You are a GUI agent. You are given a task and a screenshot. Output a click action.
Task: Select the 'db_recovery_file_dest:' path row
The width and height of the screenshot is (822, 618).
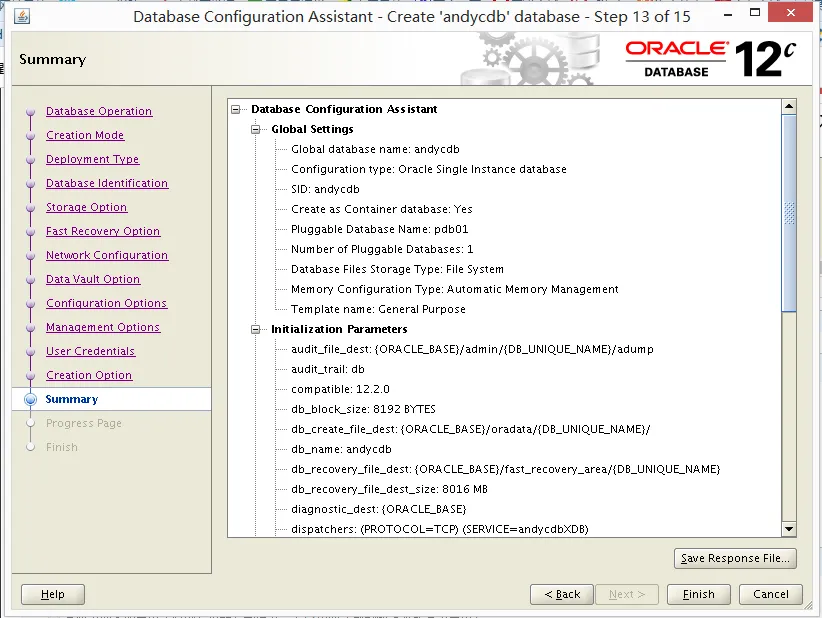505,469
